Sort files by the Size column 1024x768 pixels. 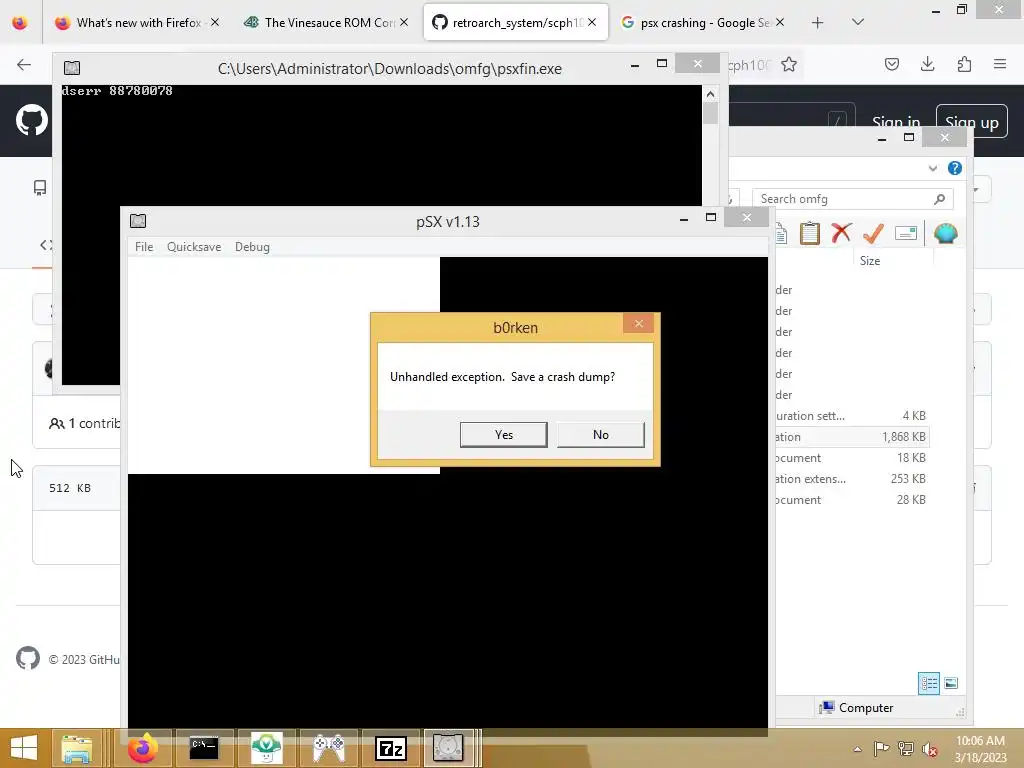[870, 261]
